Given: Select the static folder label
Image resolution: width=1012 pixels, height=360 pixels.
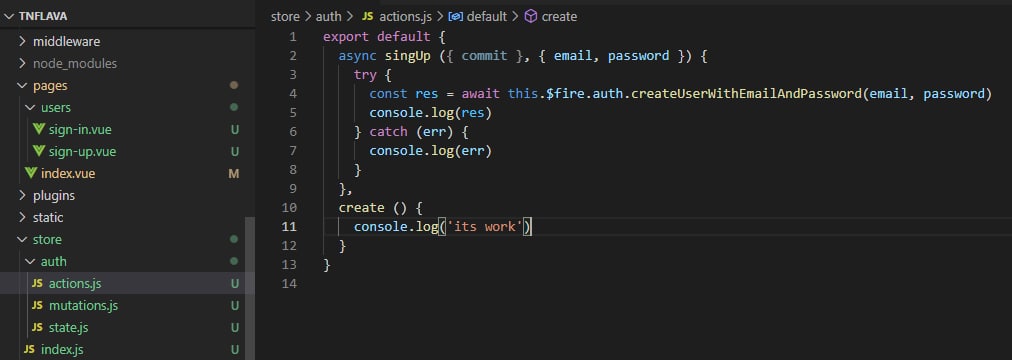Looking at the screenshot, I should (48, 217).
